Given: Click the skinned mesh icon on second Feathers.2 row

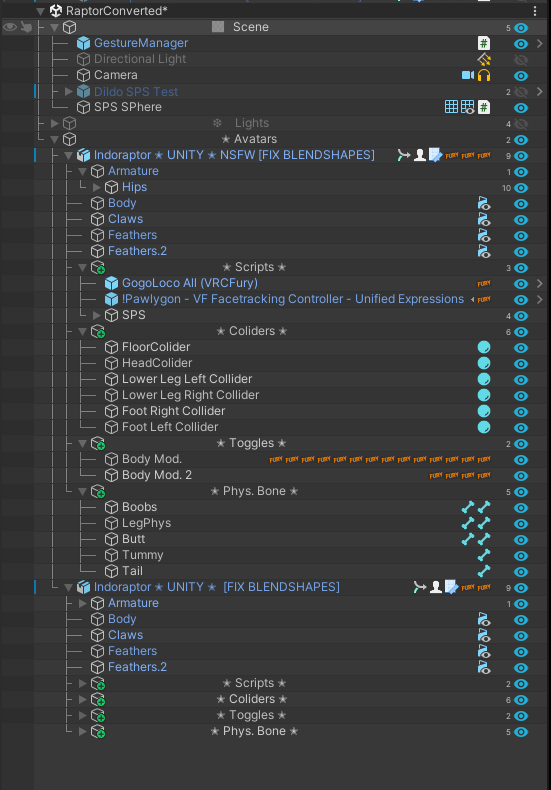Looking at the screenshot, I should point(484,668).
